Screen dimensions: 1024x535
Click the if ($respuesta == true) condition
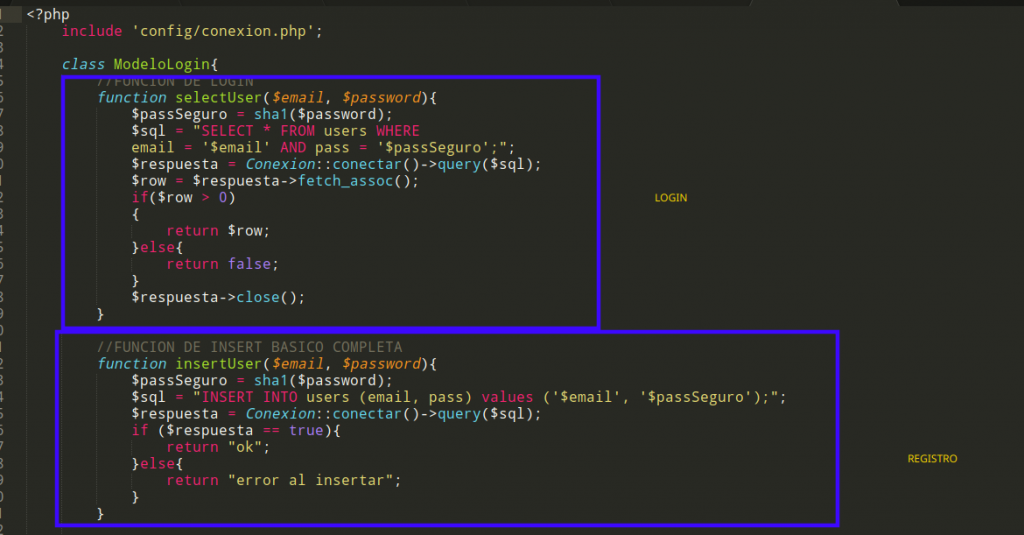point(236,430)
